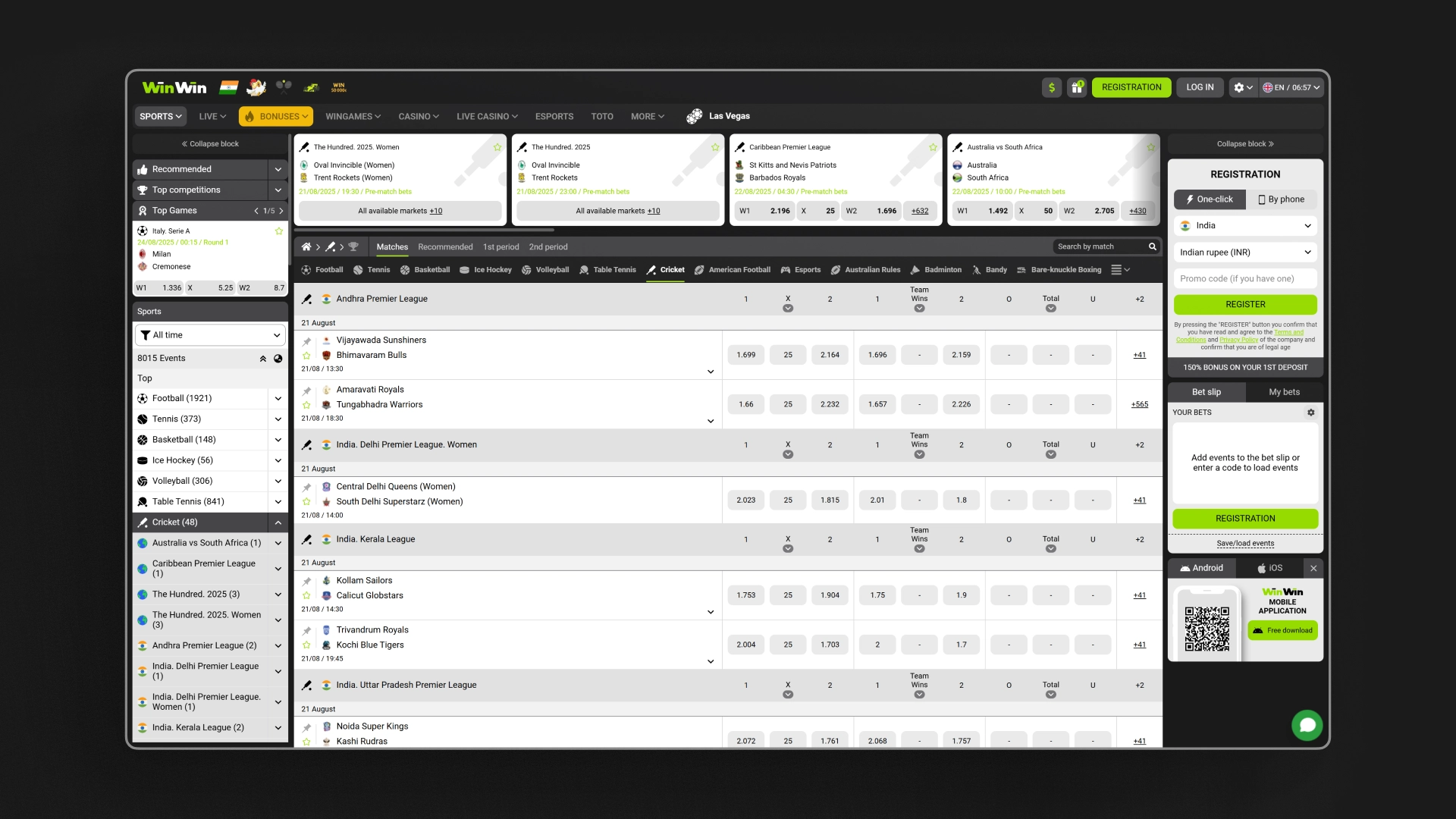The width and height of the screenshot is (1456, 819).
Task: Click the 150% bonus on 1st deposit banner
Action: [1245, 368]
